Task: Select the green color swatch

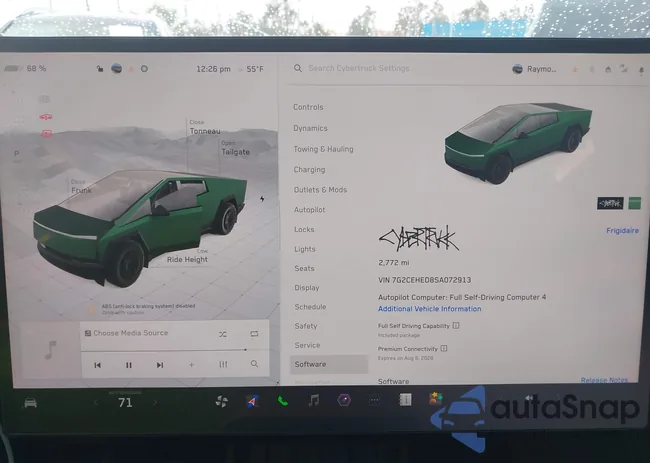Action: [635, 203]
